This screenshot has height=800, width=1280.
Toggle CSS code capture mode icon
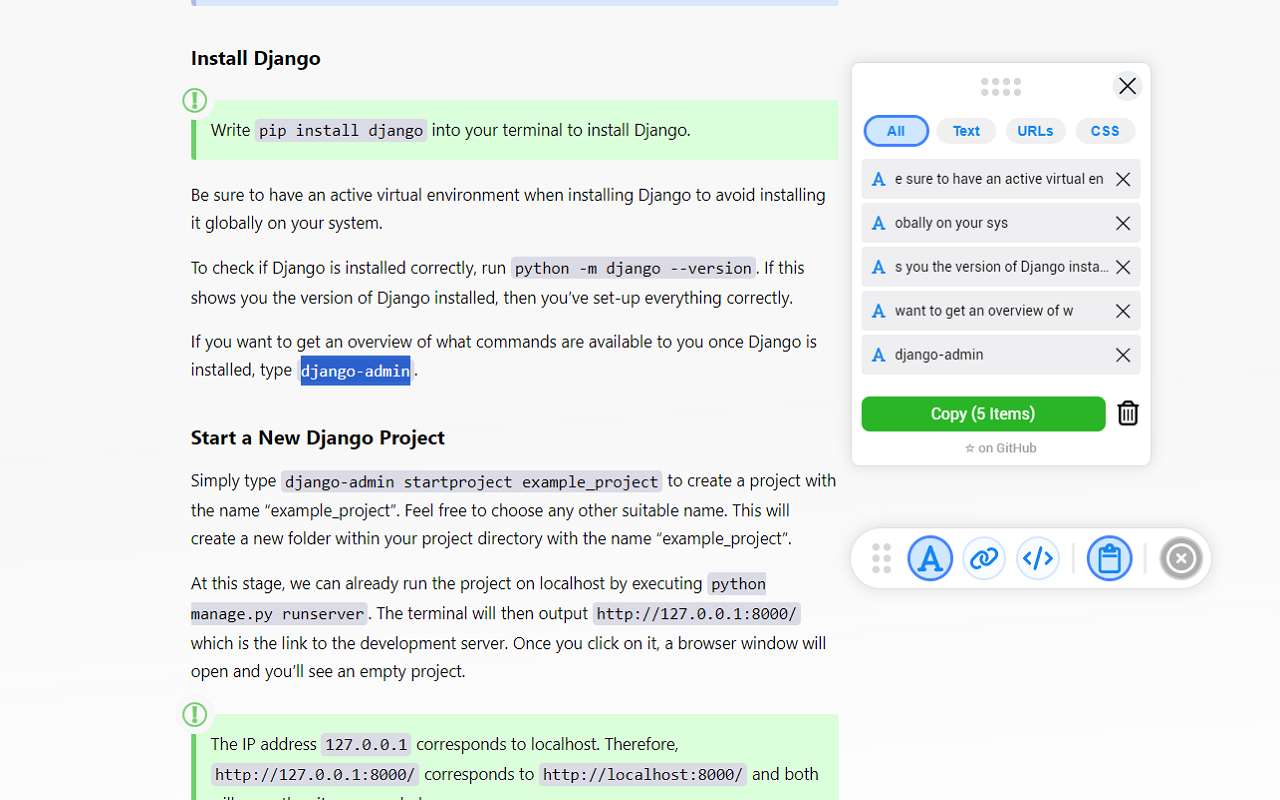[1038, 558]
